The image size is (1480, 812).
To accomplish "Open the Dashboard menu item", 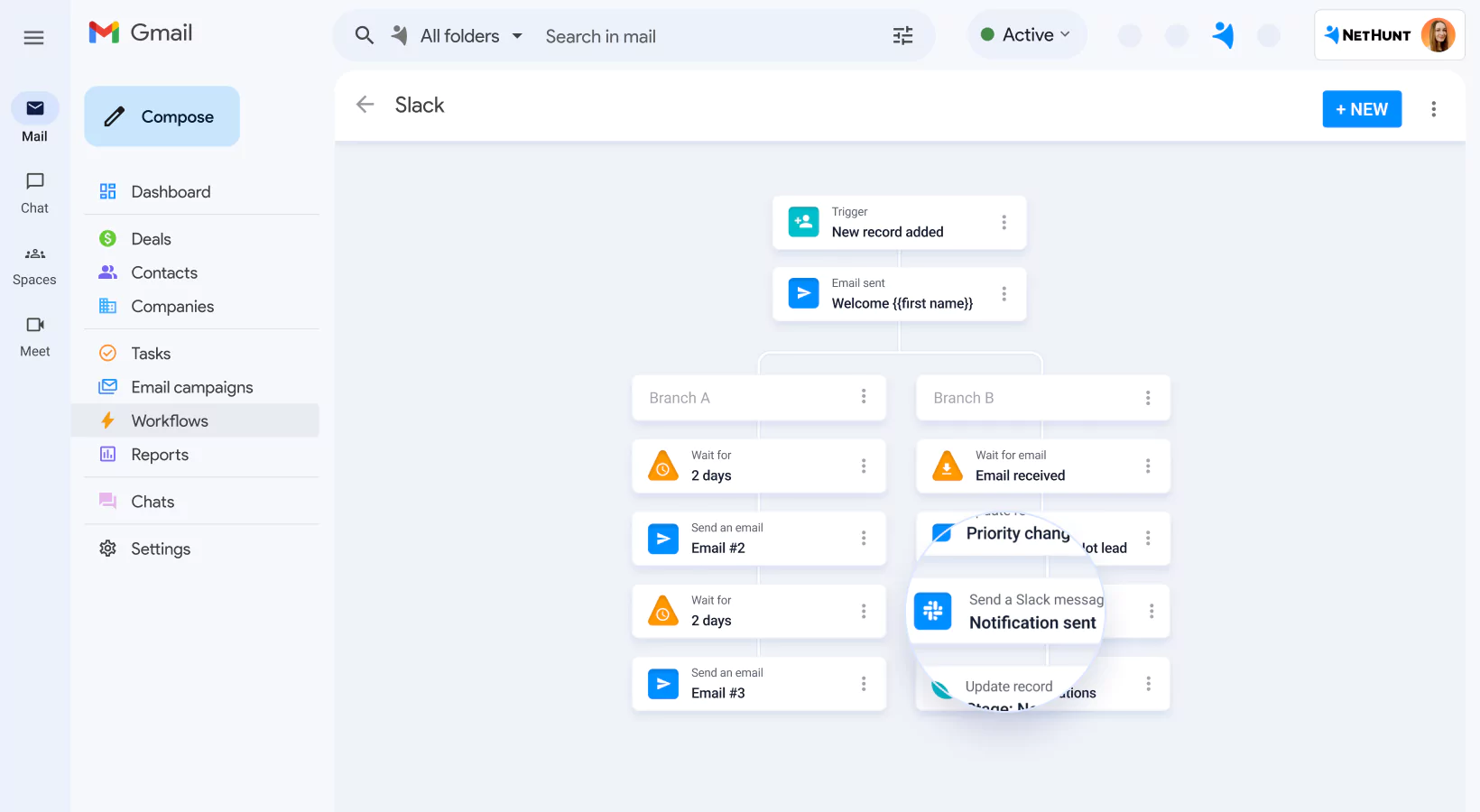I will pyautogui.click(x=171, y=191).
